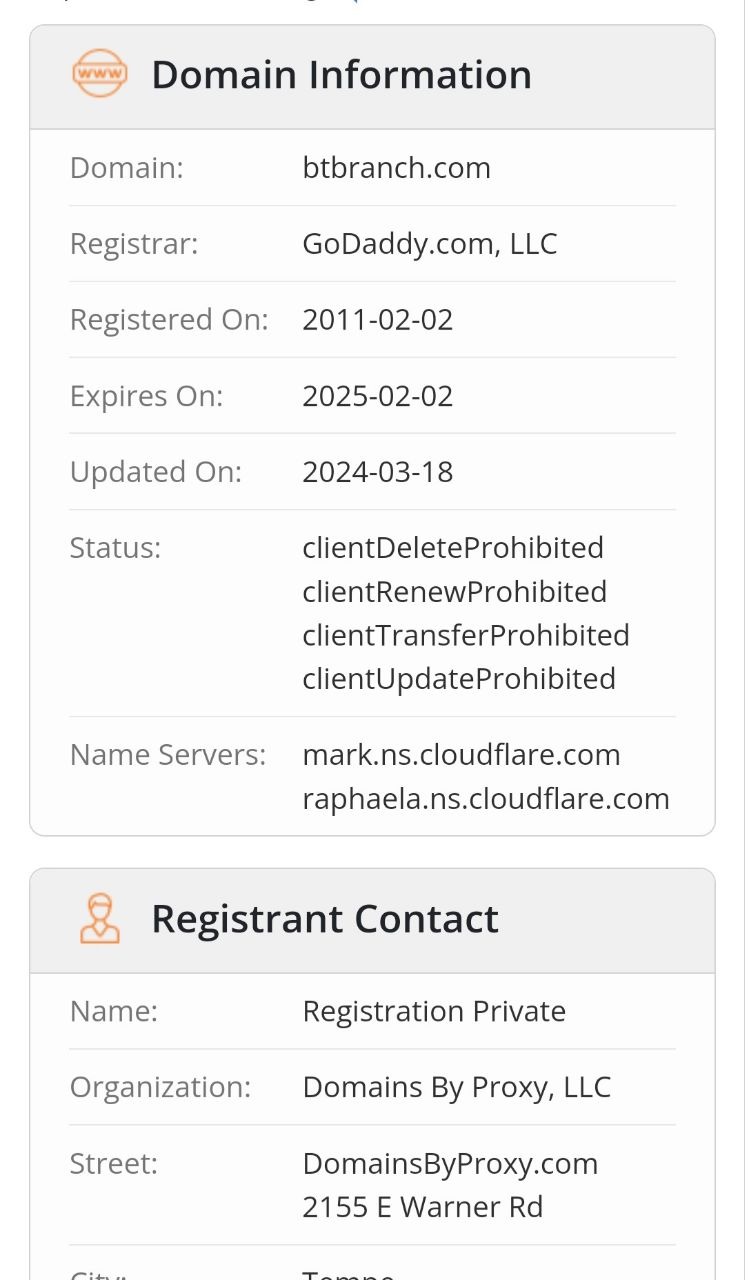Select the registered date 2011-02-02

[x=378, y=320]
